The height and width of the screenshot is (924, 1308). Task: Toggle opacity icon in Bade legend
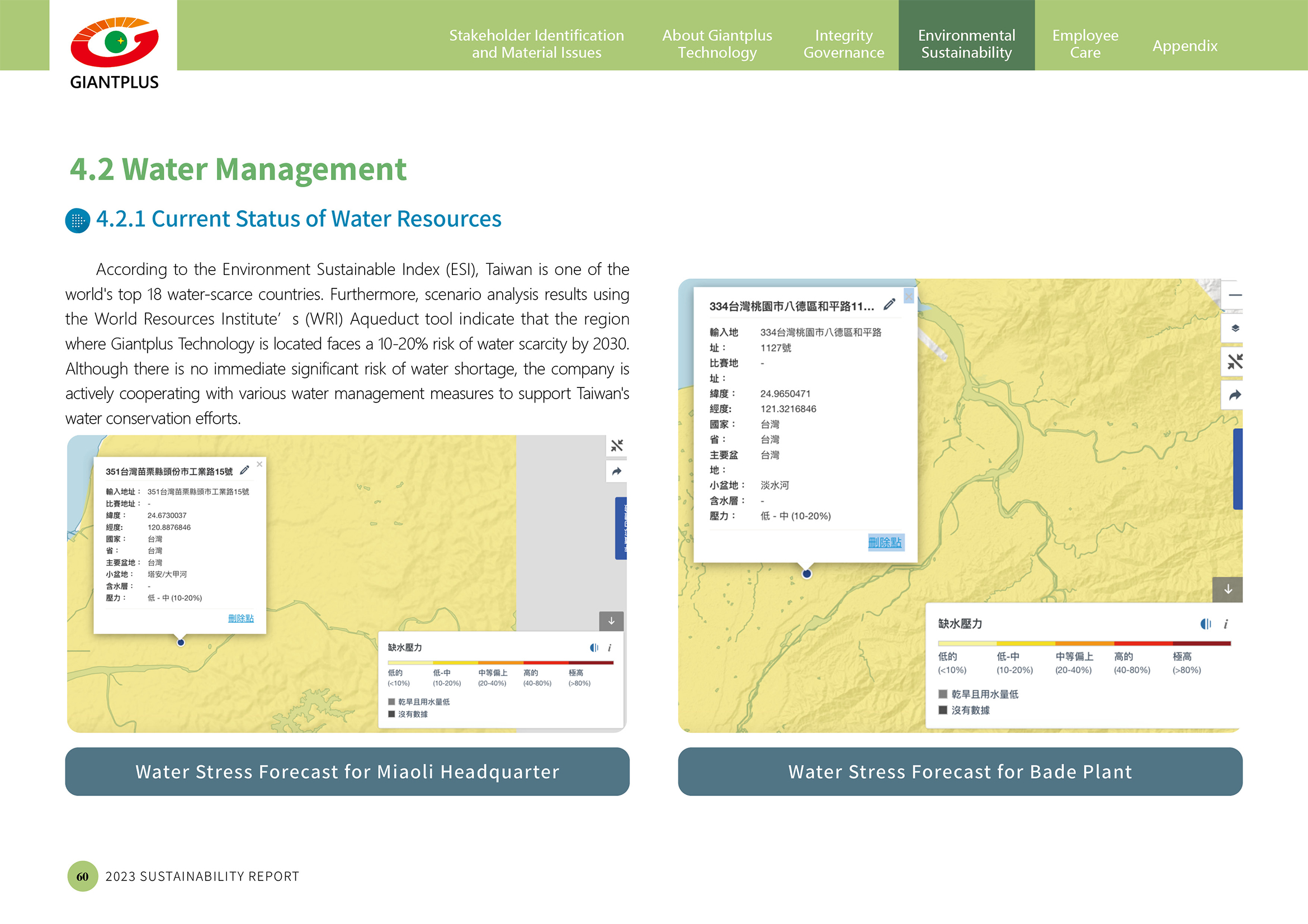[1206, 624]
